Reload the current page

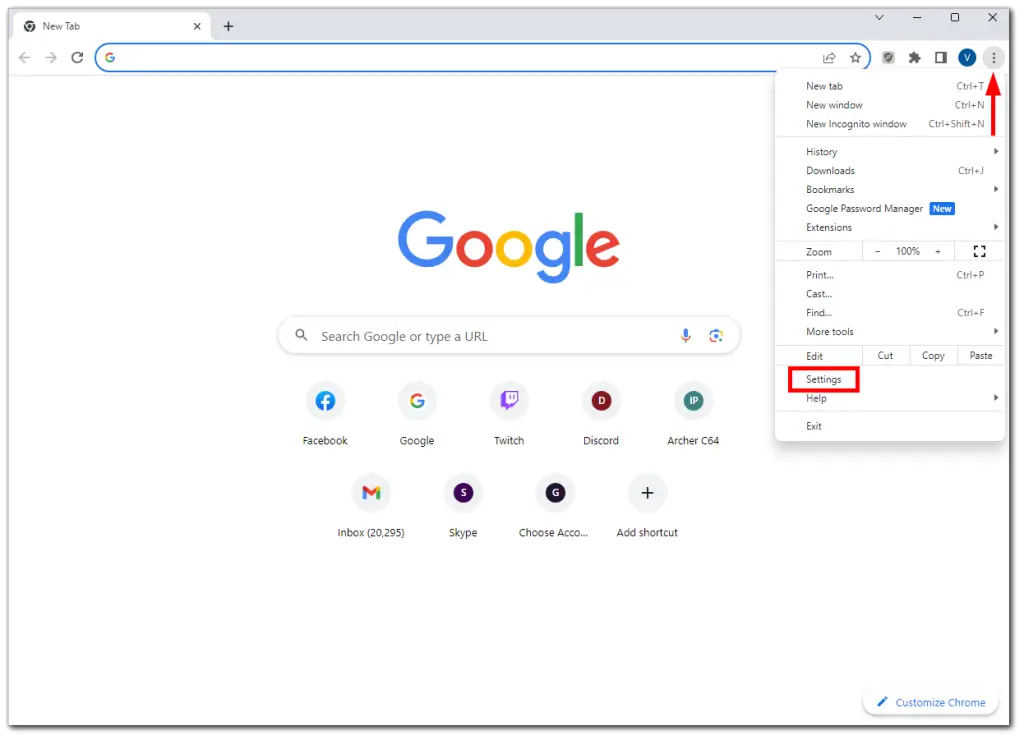click(x=77, y=57)
